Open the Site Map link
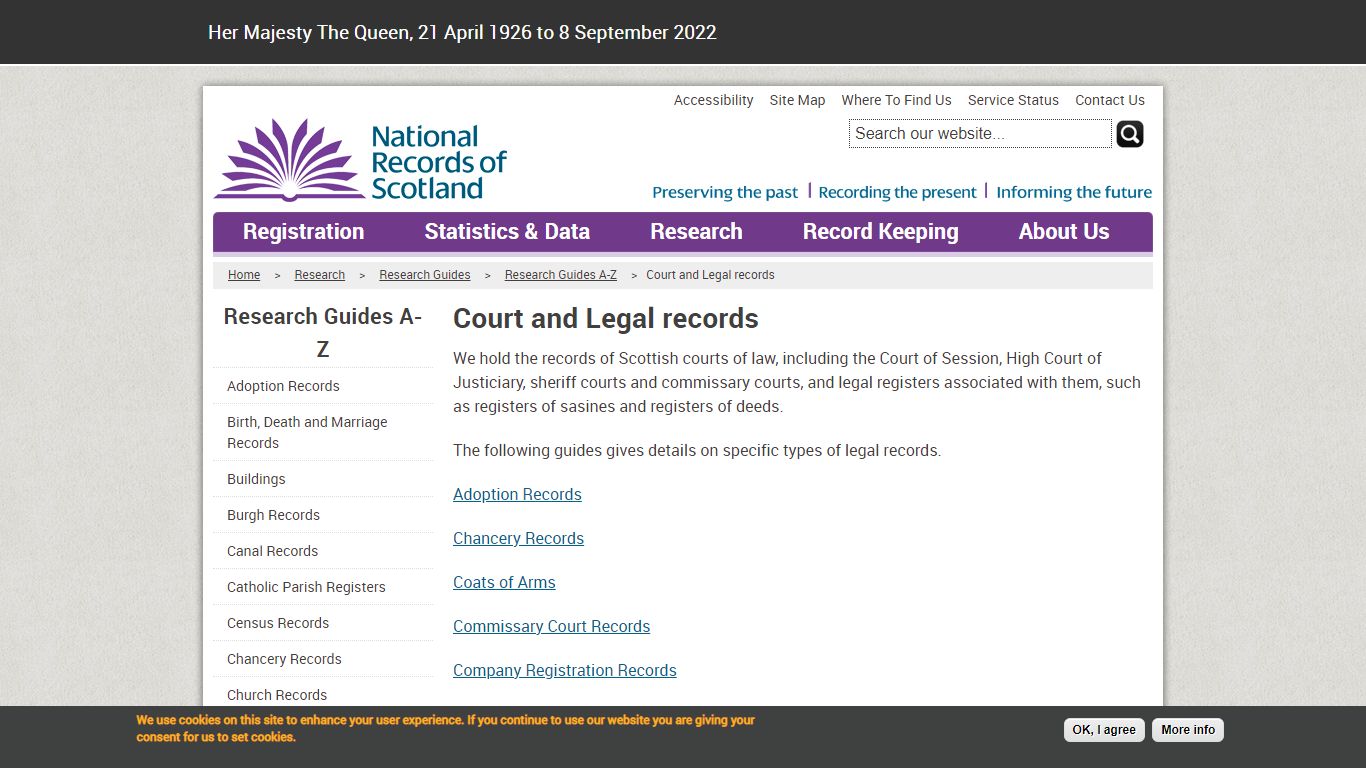This screenshot has height=768, width=1366. tap(797, 100)
